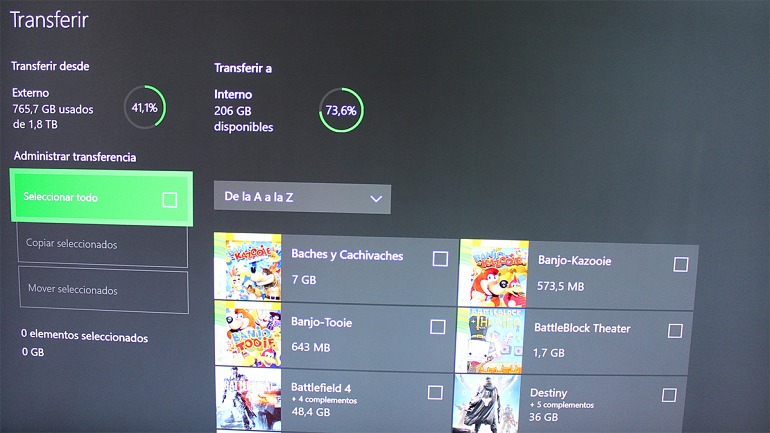This screenshot has height=433, width=770.
Task: Click the 48,4 GB size value
Action: point(310,412)
